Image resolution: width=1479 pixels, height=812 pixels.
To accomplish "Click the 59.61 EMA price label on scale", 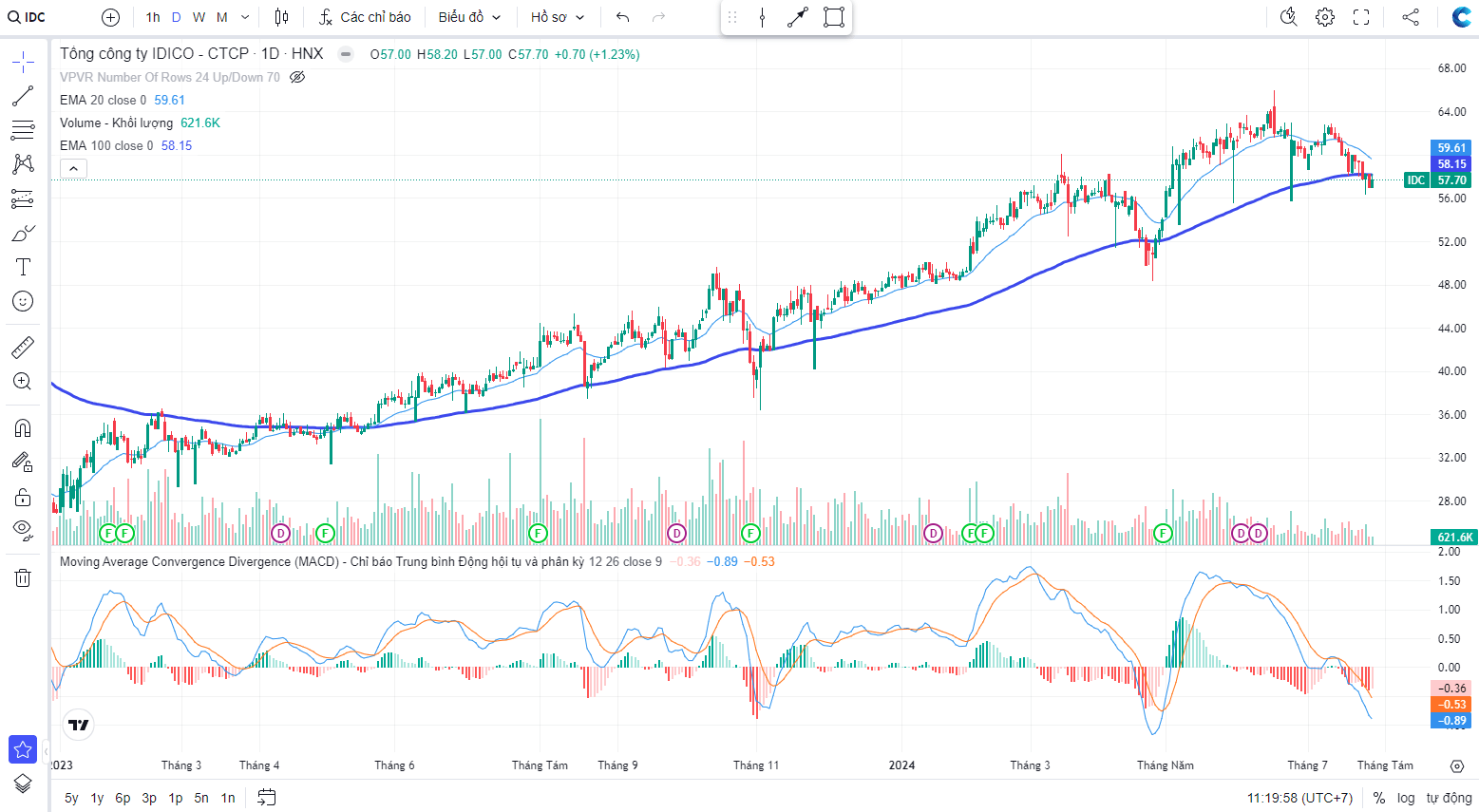I will coord(1451,148).
